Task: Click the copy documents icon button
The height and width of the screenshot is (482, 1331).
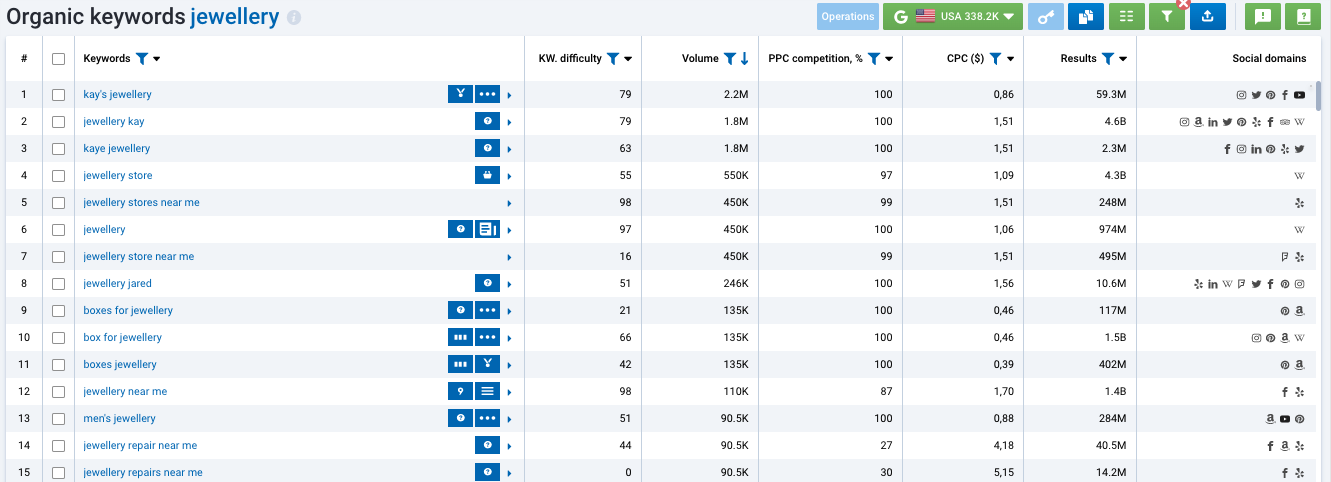Action: coord(1085,16)
